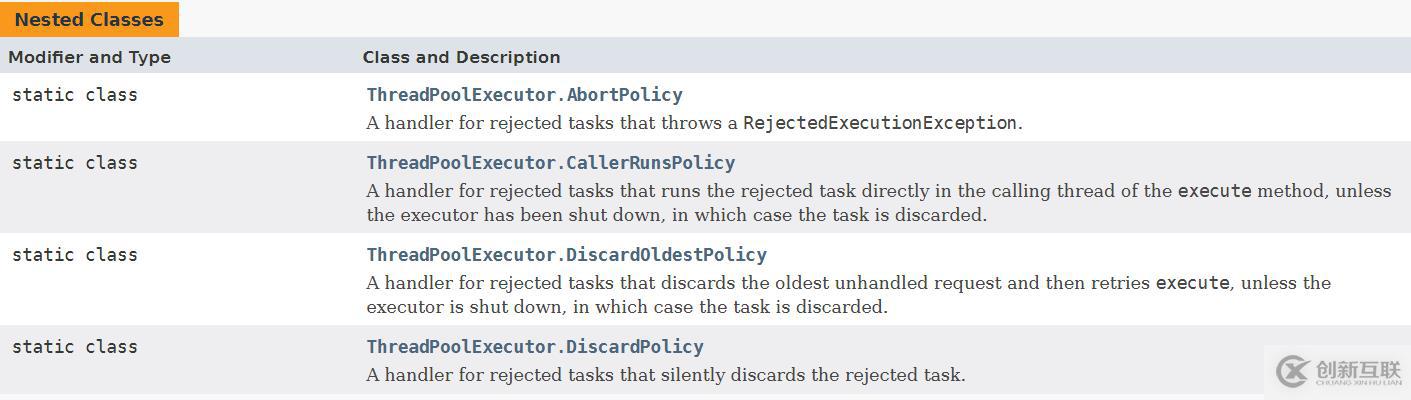This screenshot has height=400, width=1411.
Task: Open the ThreadPoolExecutor.AbortPolicy link
Action: coord(524,95)
